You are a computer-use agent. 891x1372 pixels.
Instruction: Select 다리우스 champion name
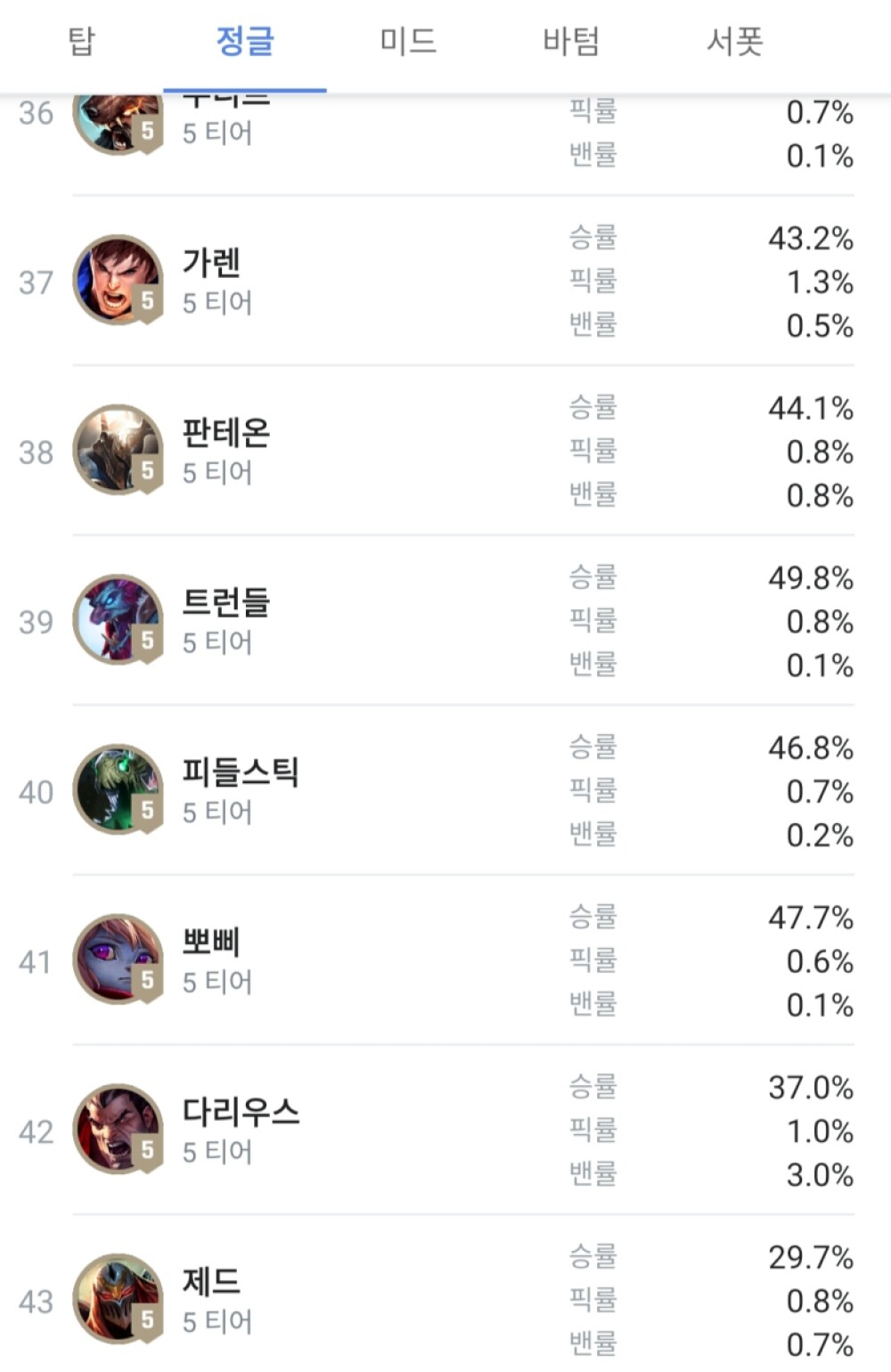tap(241, 1112)
